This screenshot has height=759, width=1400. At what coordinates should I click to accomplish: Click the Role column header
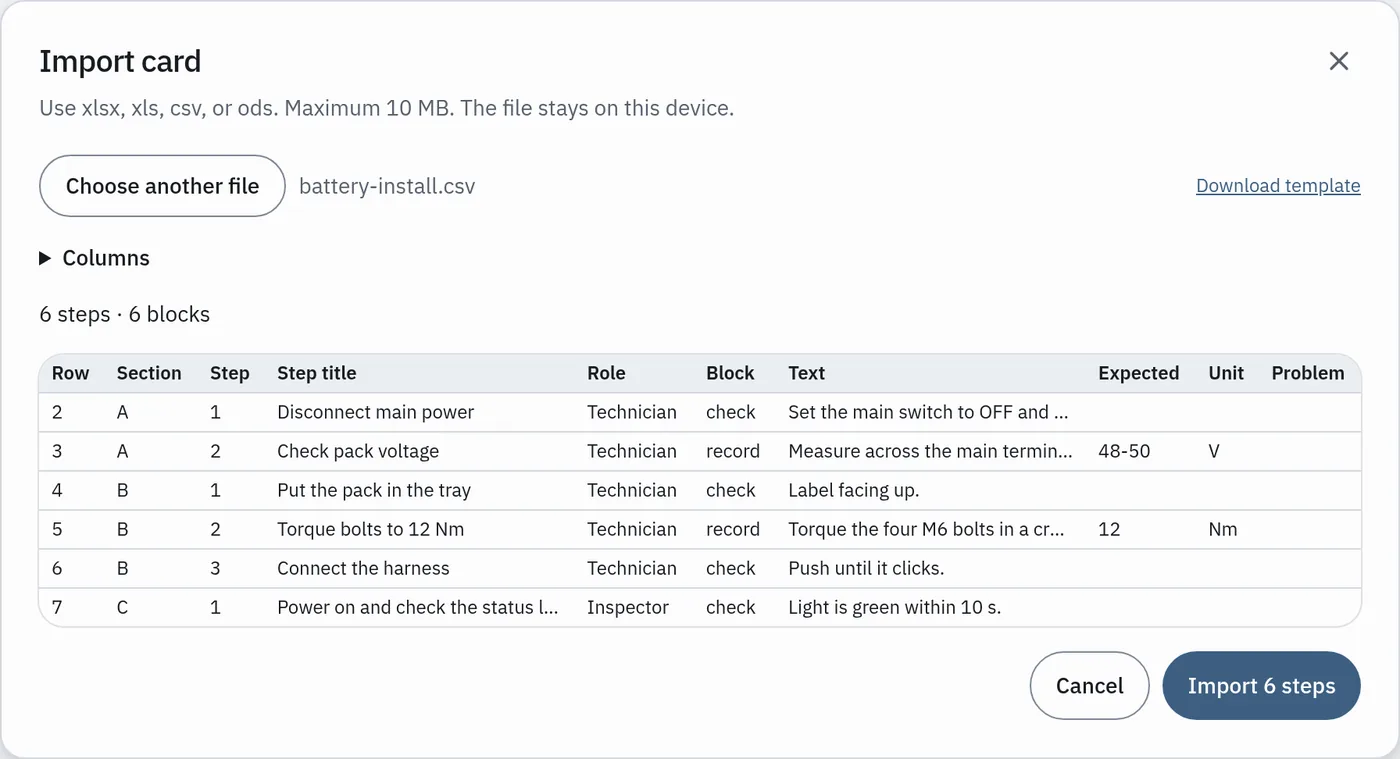[606, 373]
